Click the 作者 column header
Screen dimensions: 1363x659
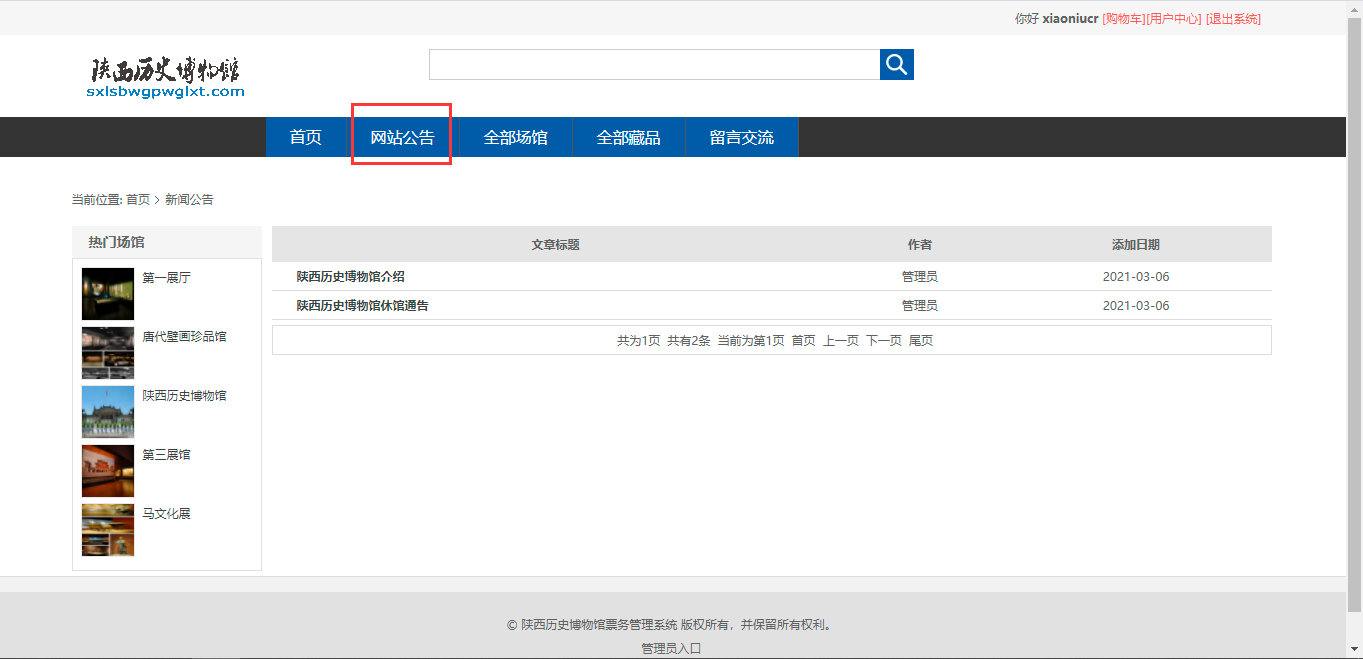[x=920, y=245]
